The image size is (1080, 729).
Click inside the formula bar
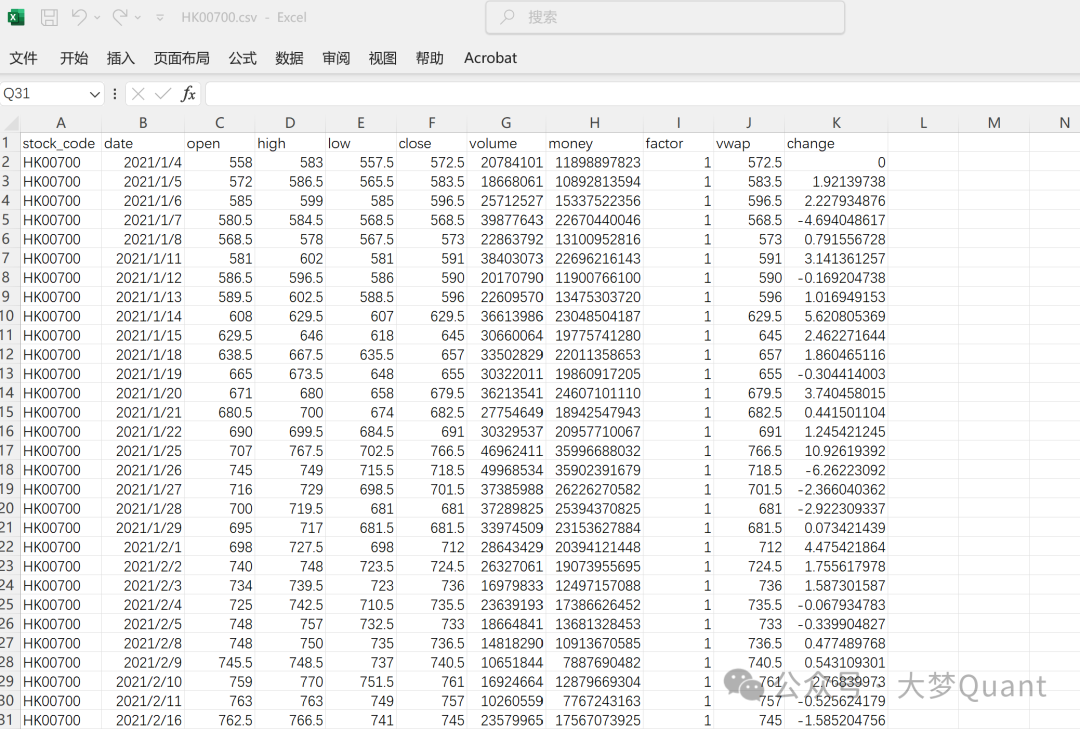point(642,94)
